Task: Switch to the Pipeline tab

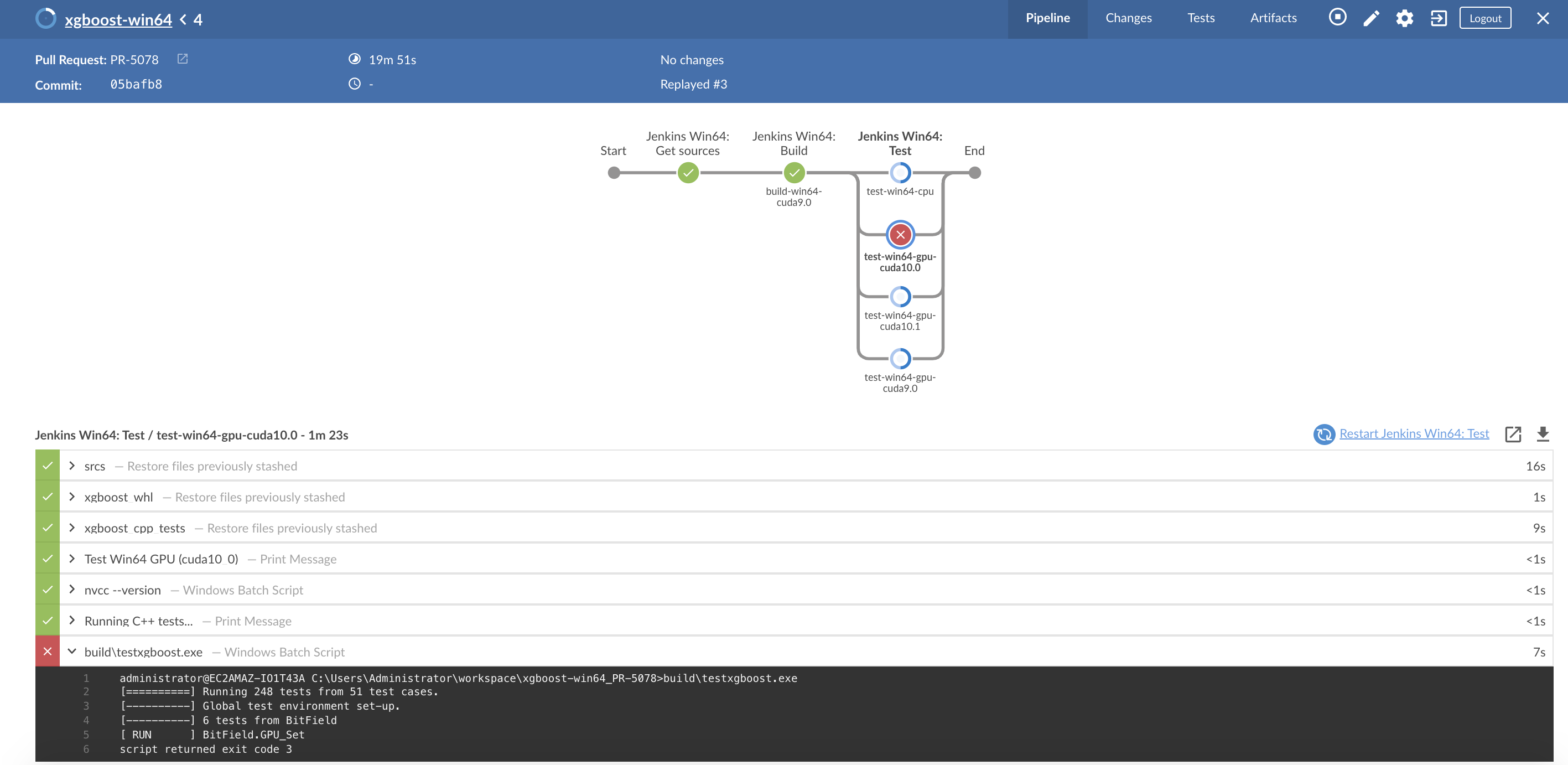Action: 1047,18
